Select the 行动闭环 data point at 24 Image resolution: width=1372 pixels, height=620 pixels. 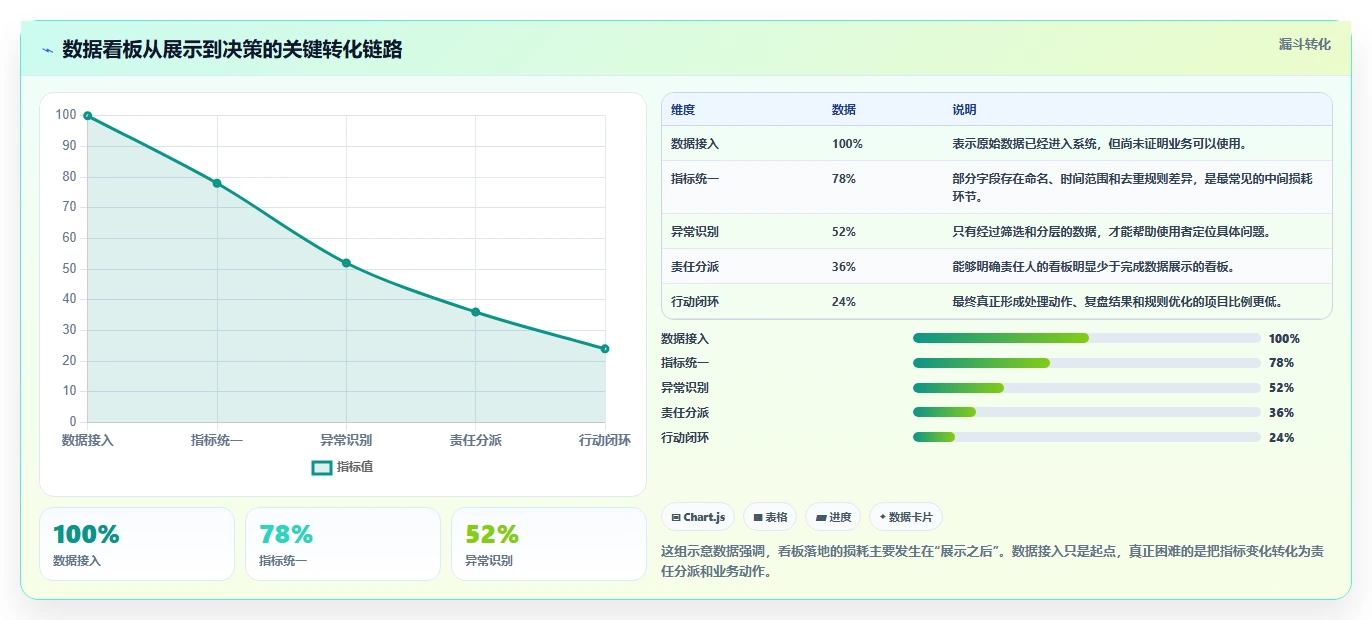coord(605,349)
